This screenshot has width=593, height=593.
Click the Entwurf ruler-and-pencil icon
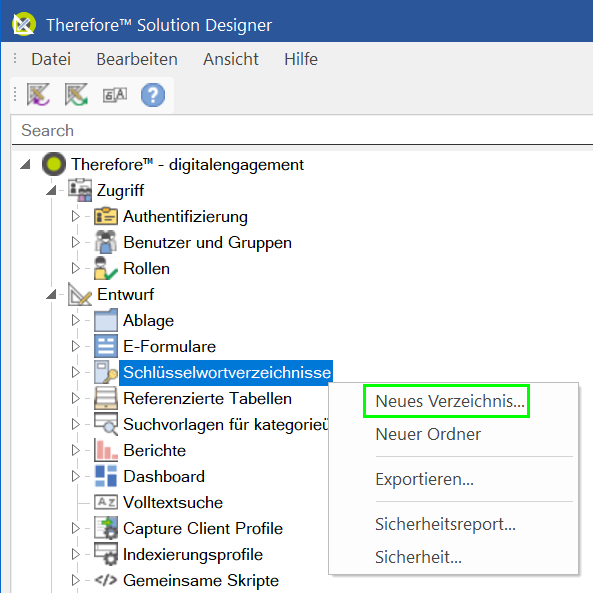pyautogui.click(x=80, y=294)
